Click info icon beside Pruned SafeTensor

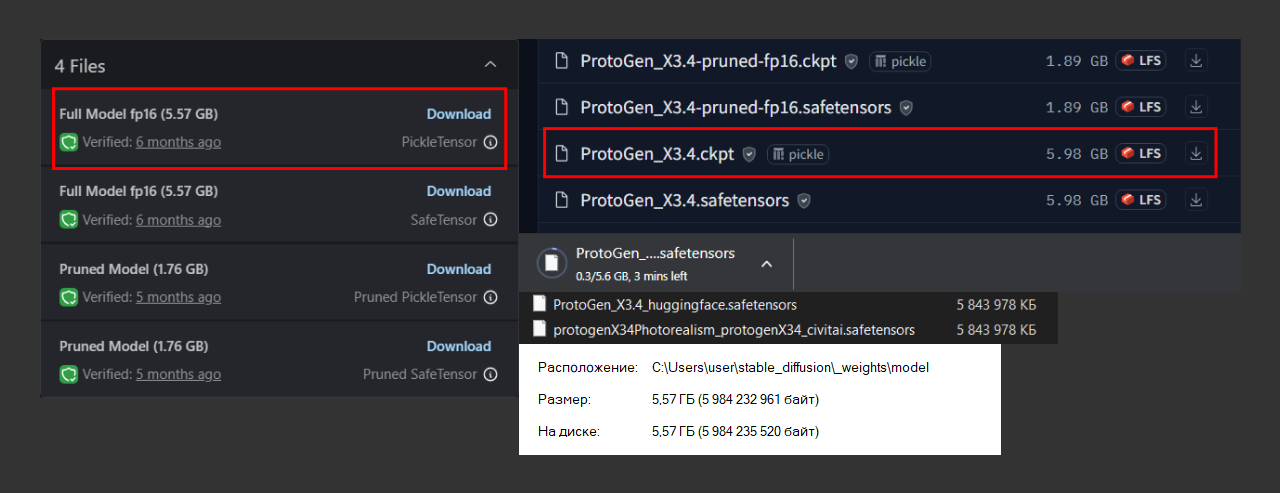[x=490, y=374]
